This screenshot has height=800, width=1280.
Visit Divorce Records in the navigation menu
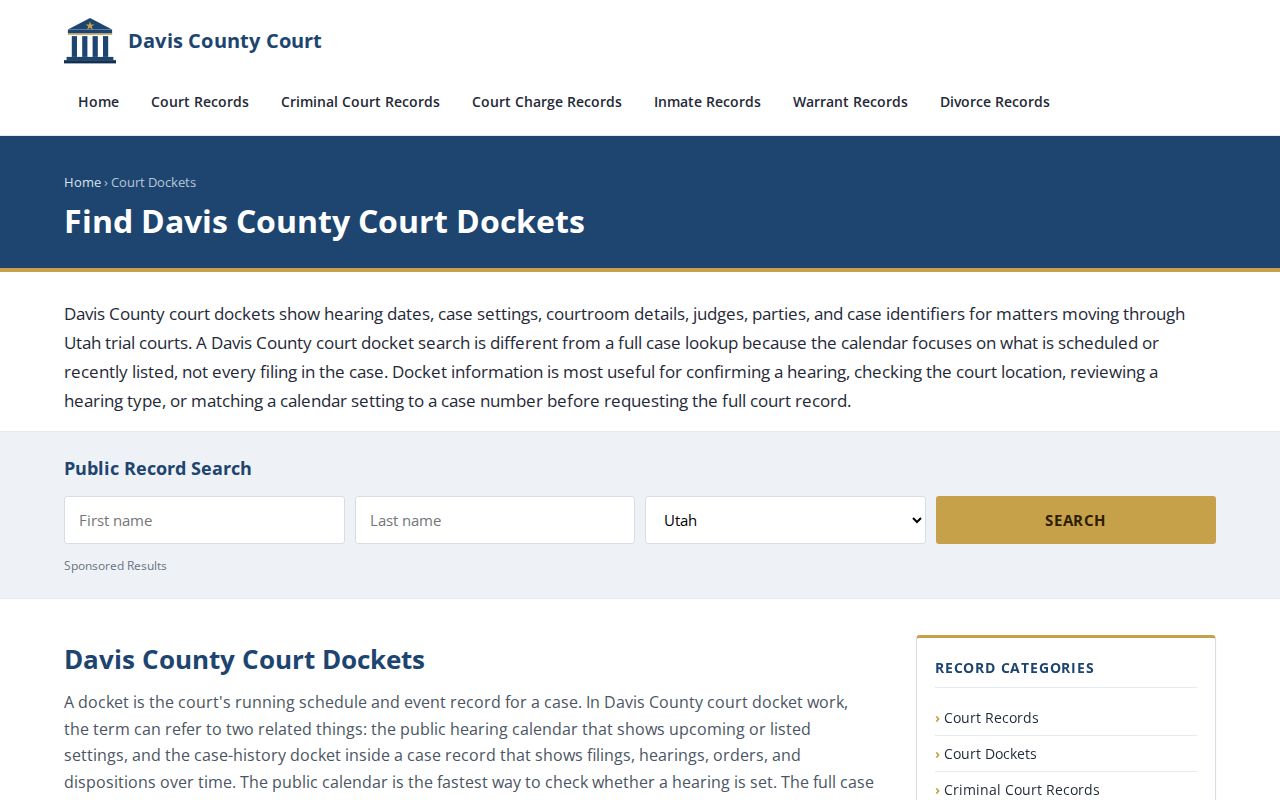[x=995, y=102]
